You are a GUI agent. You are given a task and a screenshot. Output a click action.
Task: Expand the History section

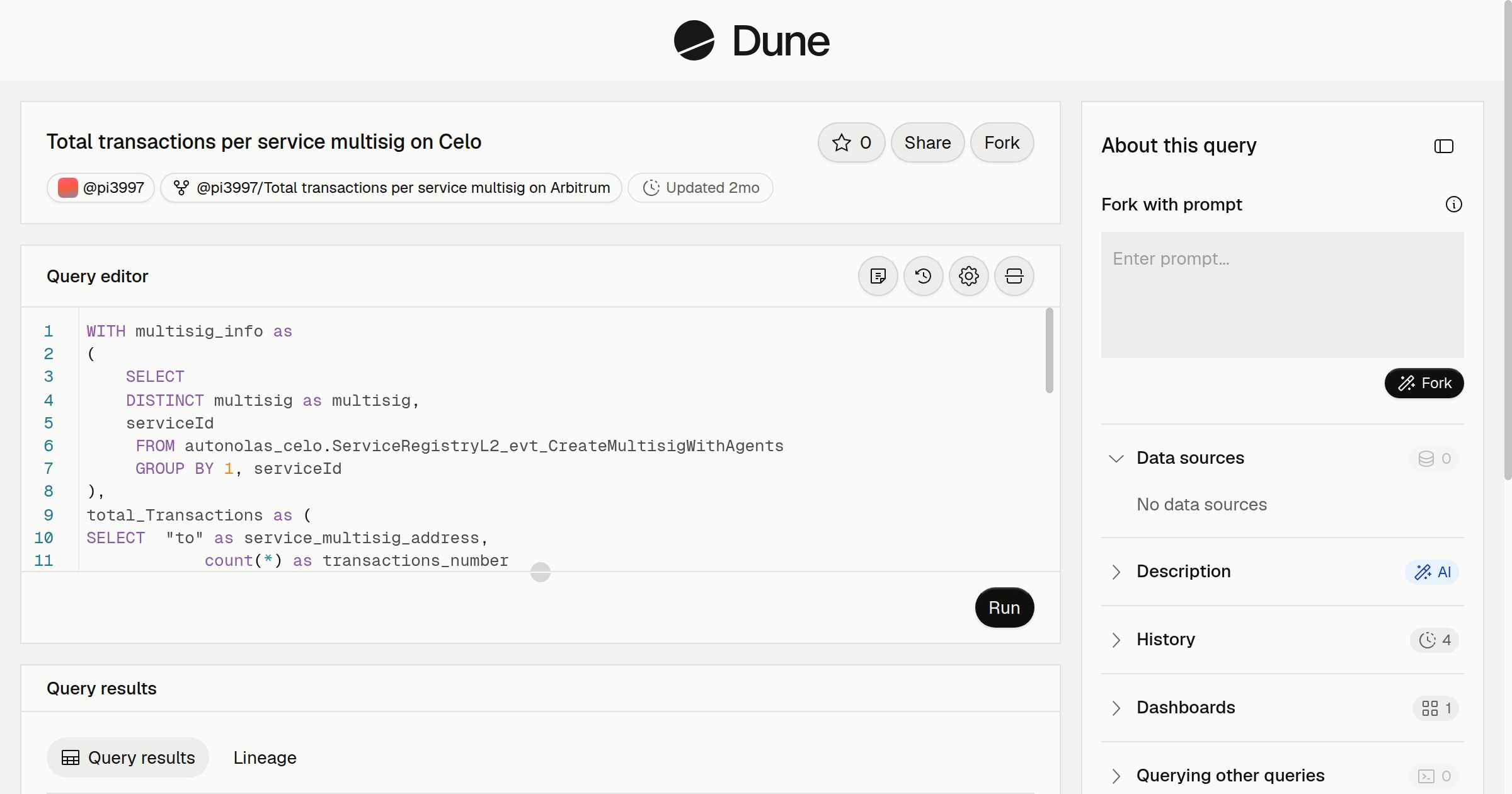(1116, 640)
